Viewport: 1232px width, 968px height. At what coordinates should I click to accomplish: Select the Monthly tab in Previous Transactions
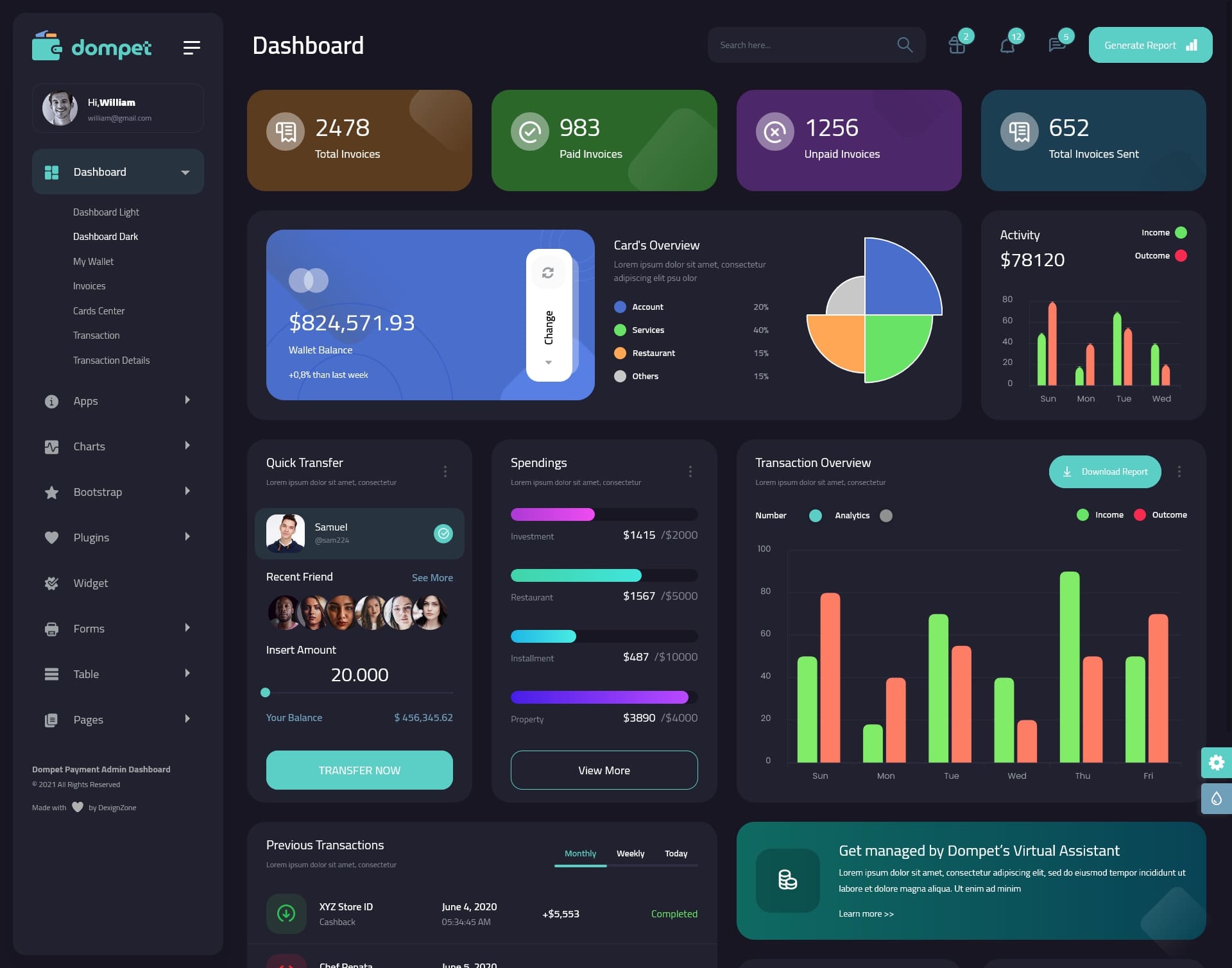[580, 854]
